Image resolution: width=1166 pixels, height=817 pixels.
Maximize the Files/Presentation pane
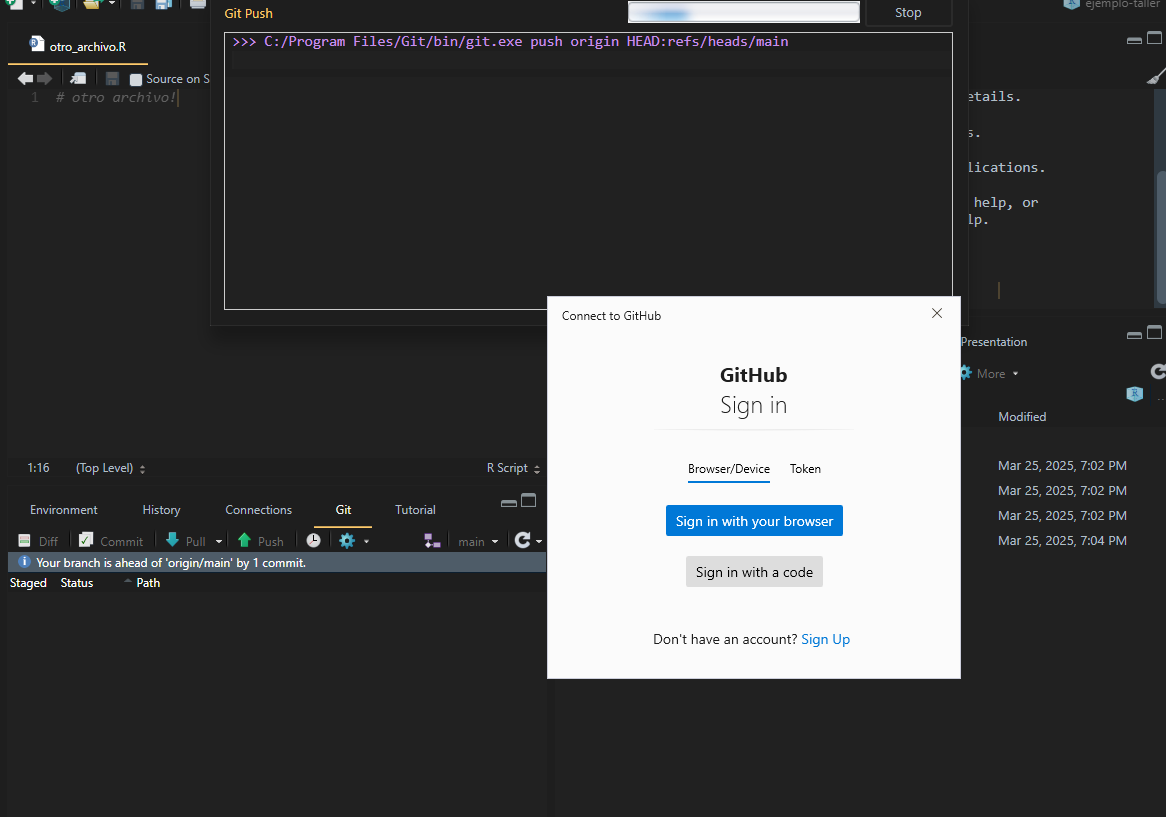[1154, 332]
